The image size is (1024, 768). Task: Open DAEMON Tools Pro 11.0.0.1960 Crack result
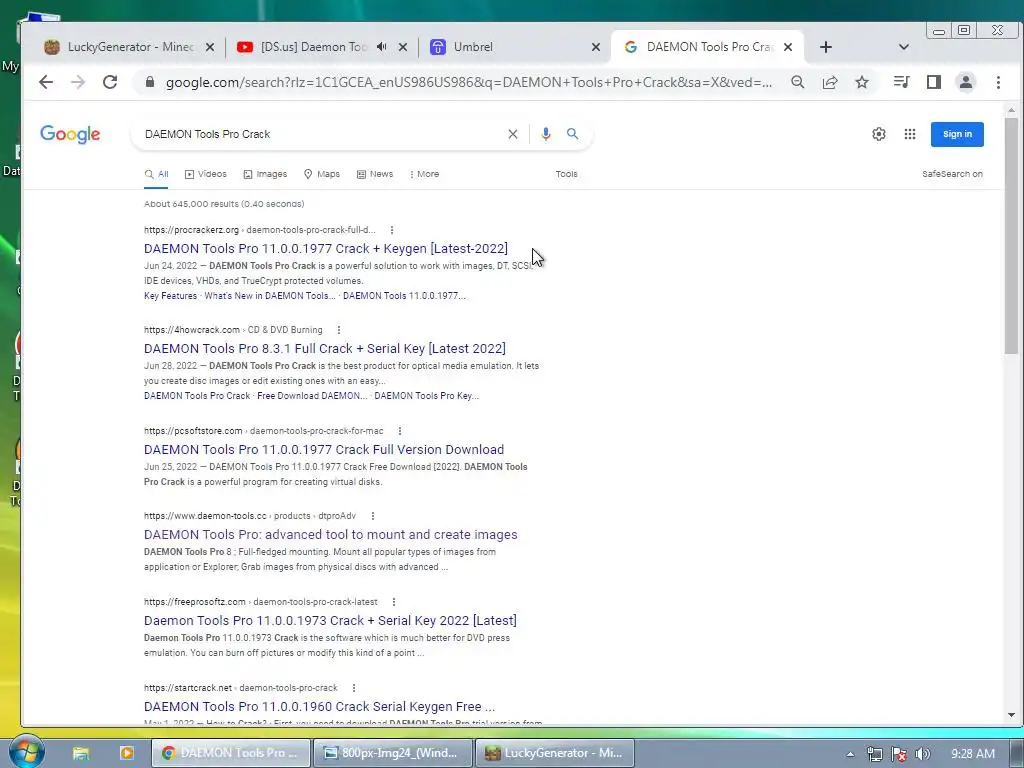point(319,707)
